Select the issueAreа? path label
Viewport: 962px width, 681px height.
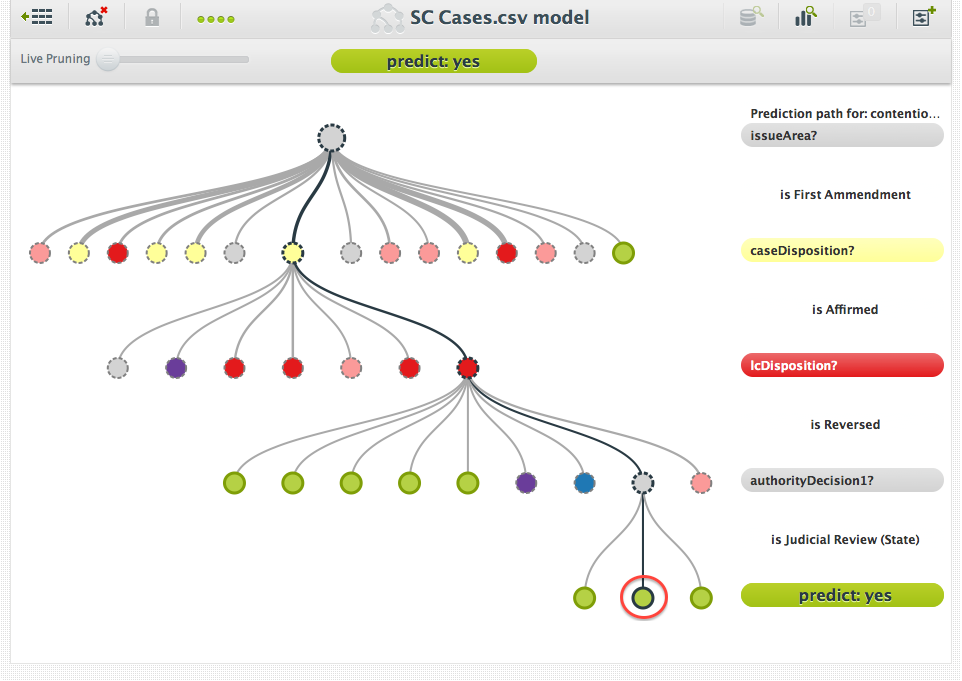841,136
